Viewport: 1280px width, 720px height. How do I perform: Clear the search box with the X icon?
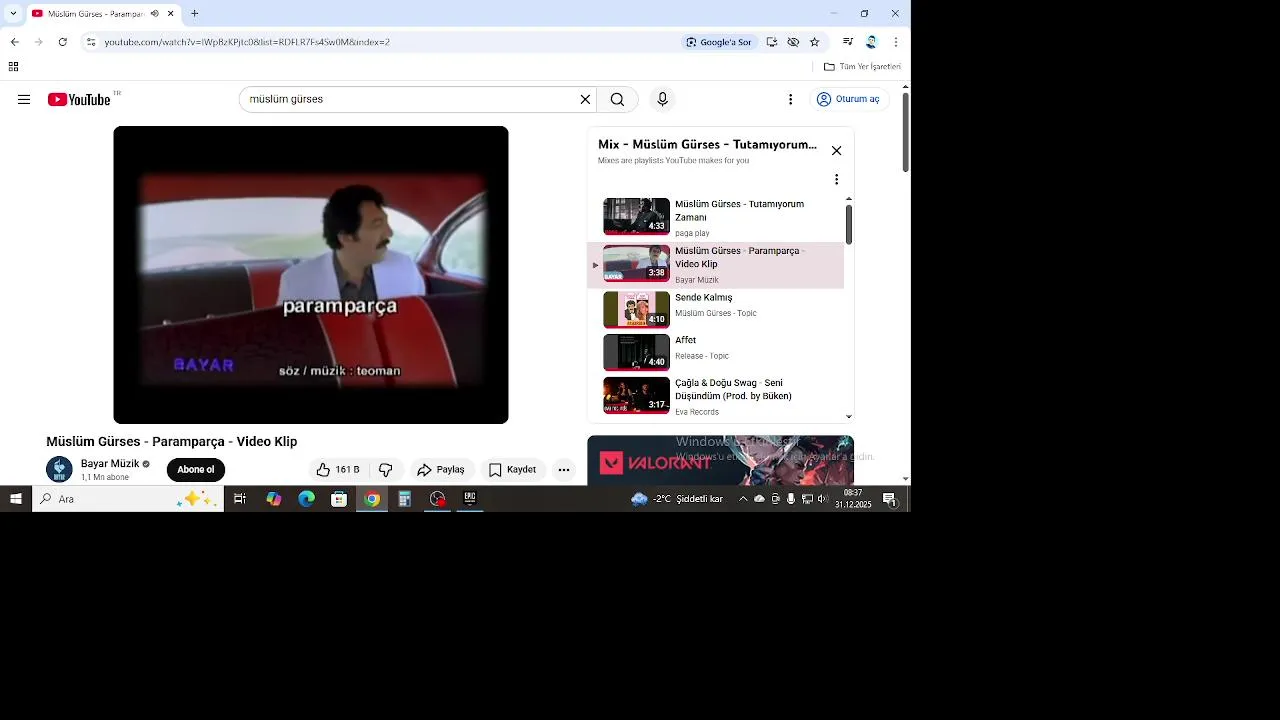585,99
